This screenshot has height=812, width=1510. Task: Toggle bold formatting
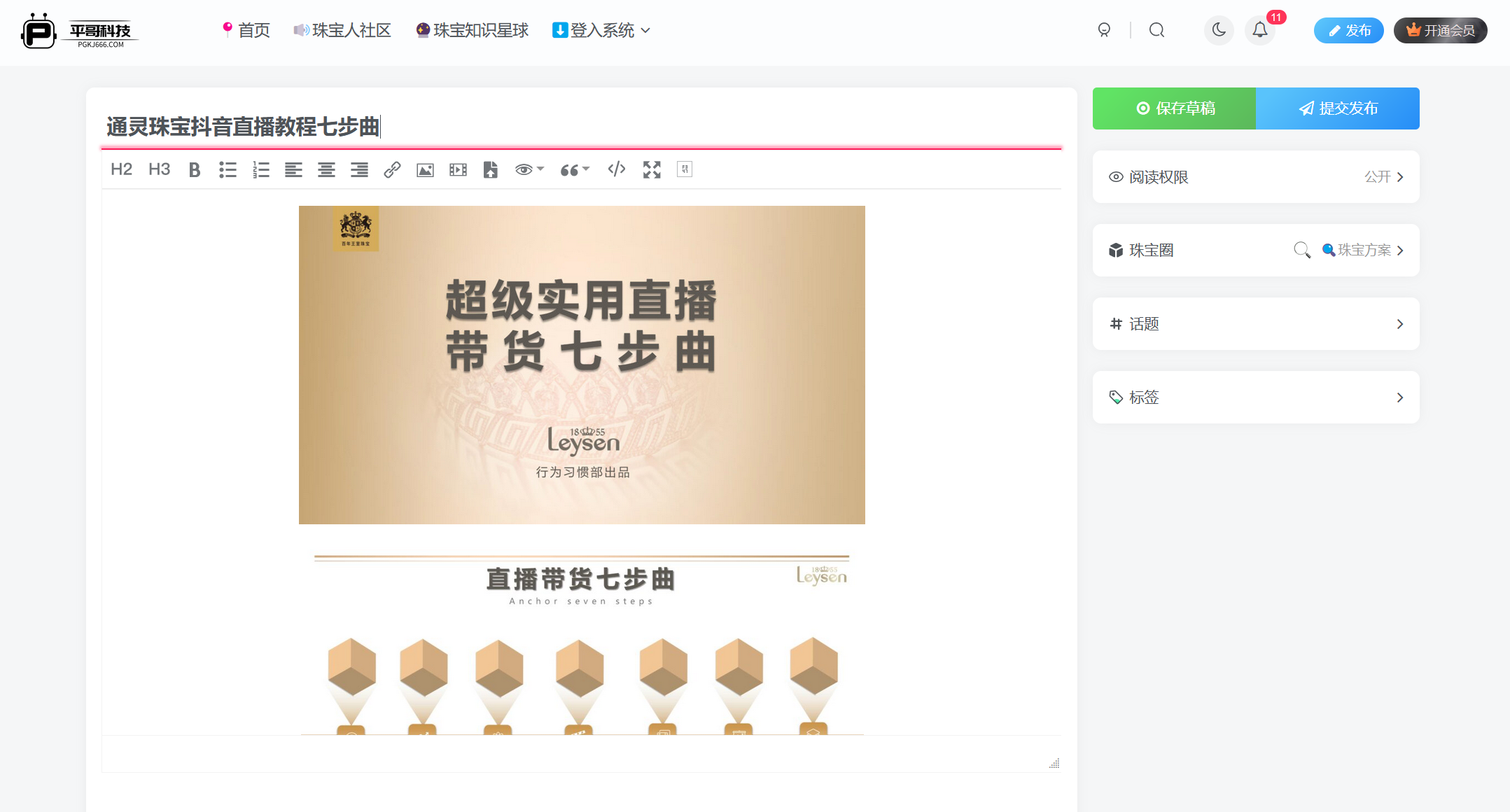click(x=194, y=169)
